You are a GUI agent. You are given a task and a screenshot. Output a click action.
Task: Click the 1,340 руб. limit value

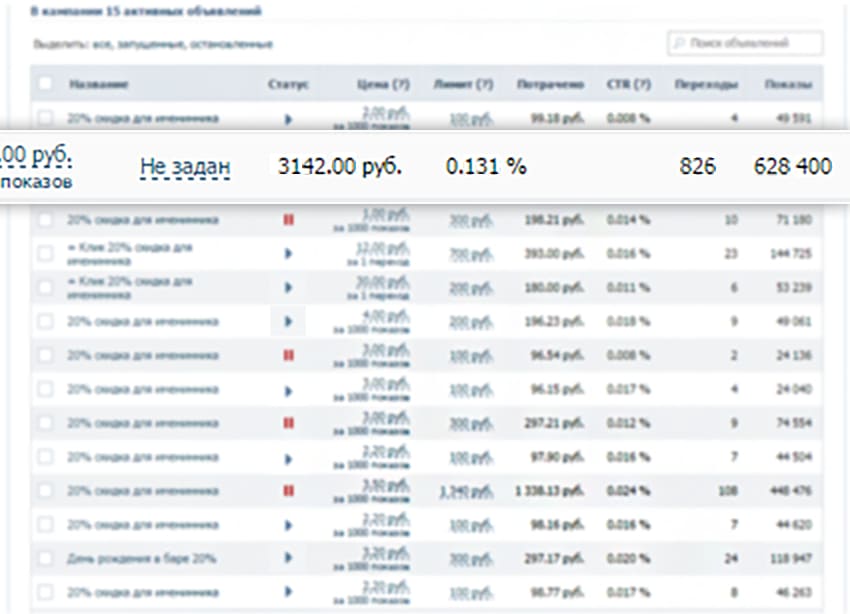(466, 490)
